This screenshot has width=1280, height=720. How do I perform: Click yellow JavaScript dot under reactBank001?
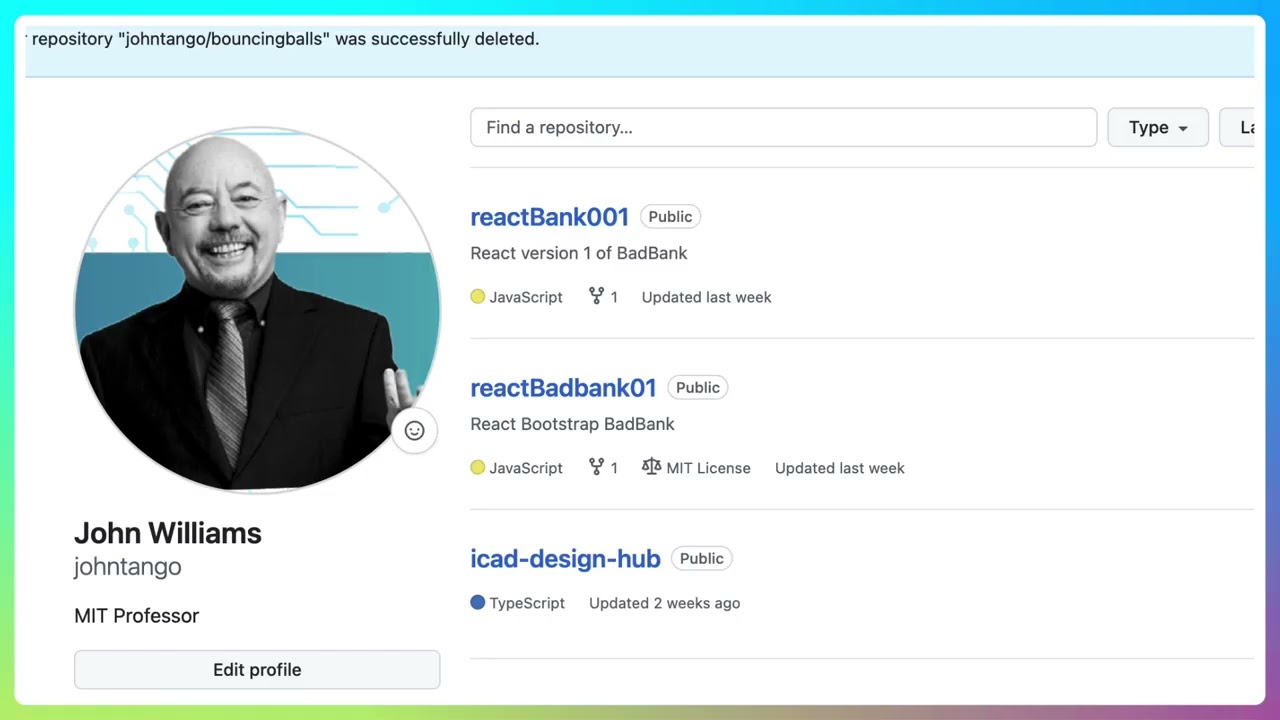coord(477,297)
